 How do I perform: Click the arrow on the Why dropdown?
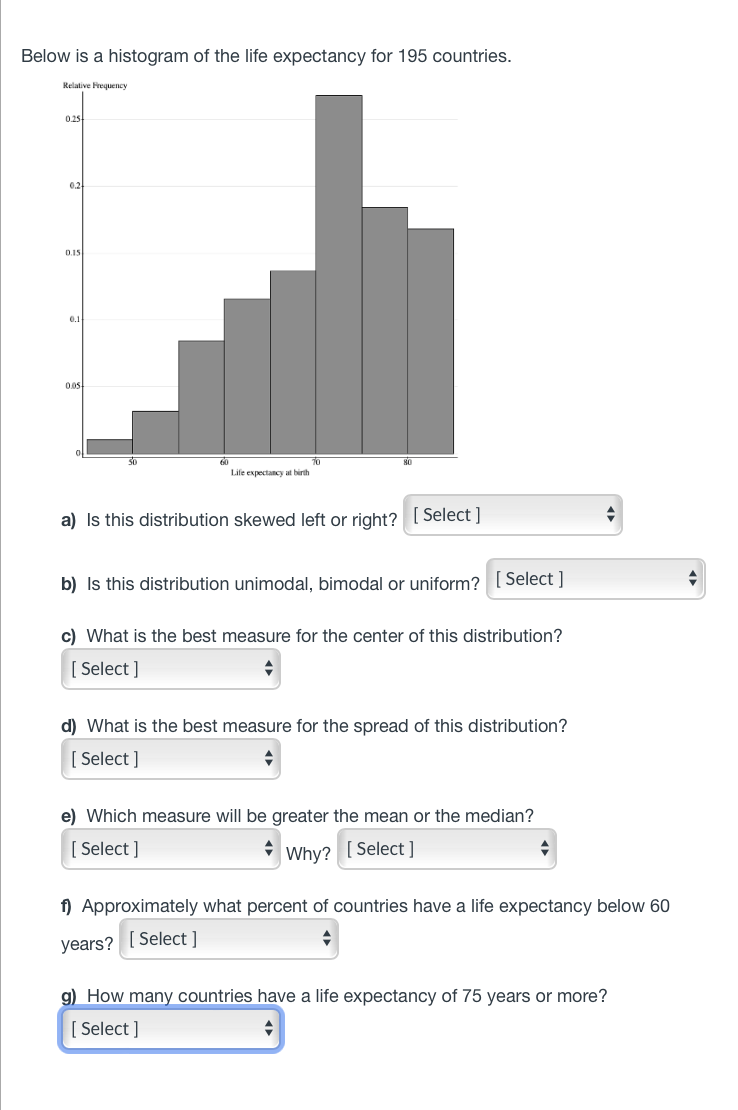click(x=545, y=848)
